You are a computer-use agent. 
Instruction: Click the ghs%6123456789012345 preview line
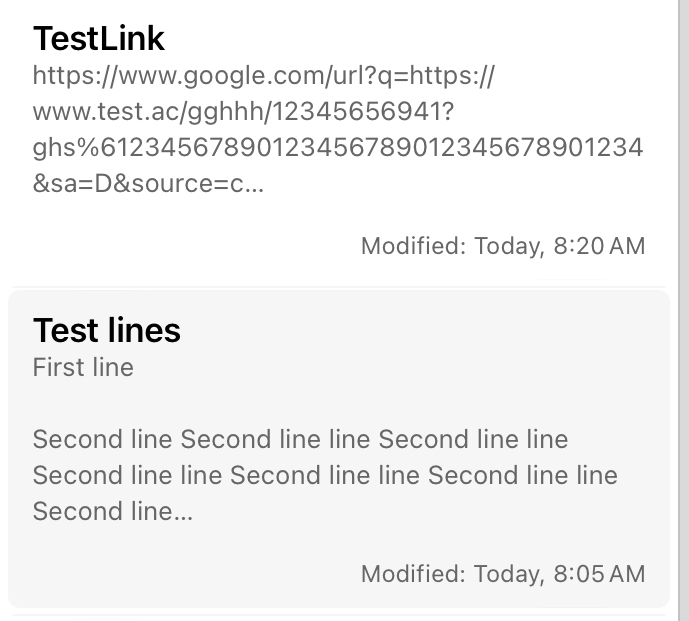338,148
